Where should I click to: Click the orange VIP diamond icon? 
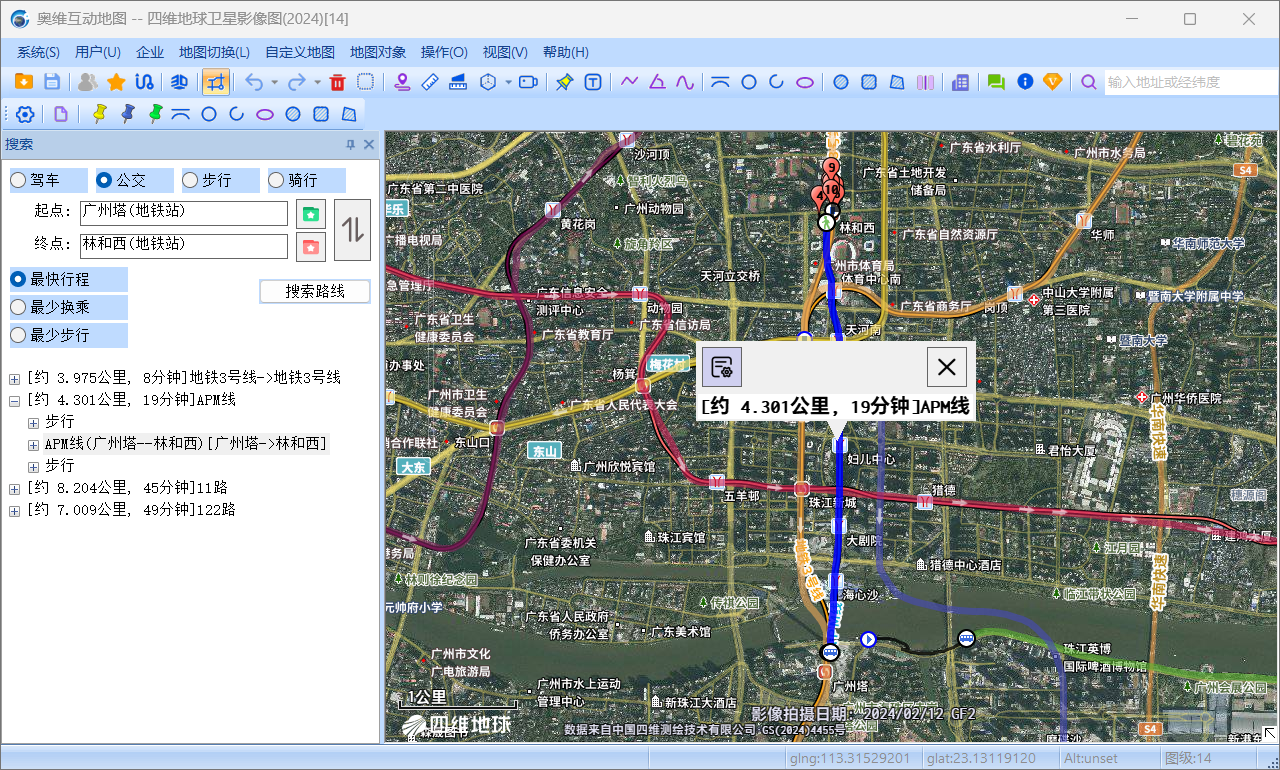(1052, 82)
